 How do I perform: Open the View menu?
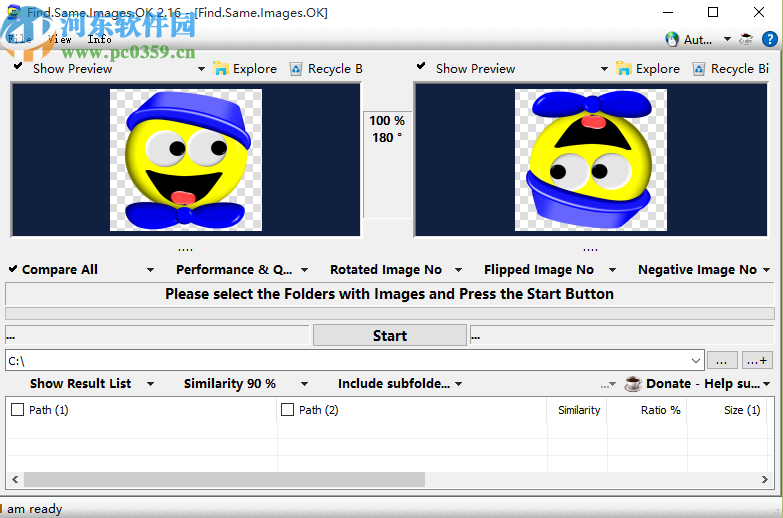(x=60, y=39)
